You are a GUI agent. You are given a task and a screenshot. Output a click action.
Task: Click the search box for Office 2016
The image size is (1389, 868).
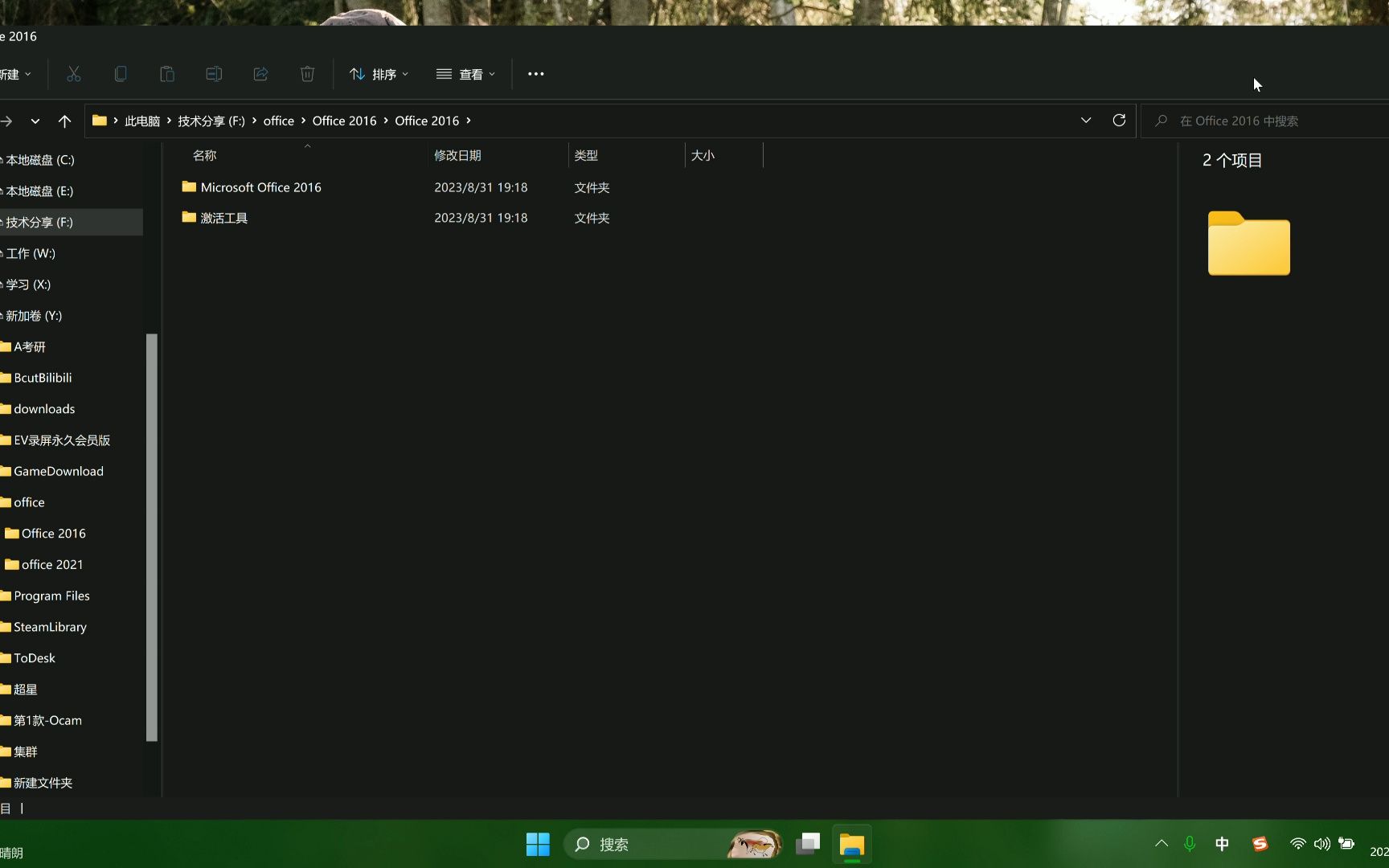pos(1266,121)
